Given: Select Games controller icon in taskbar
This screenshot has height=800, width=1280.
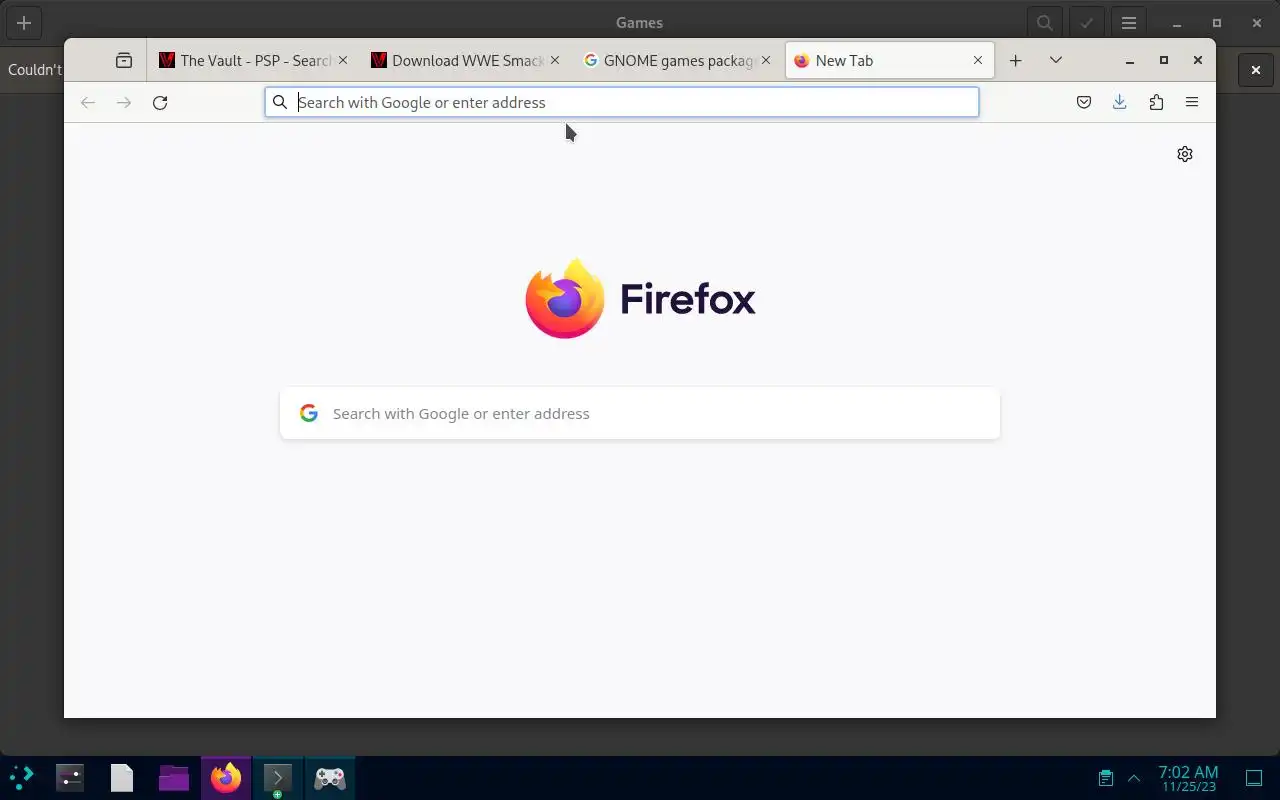Looking at the screenshot, I should tap(330, 777).
